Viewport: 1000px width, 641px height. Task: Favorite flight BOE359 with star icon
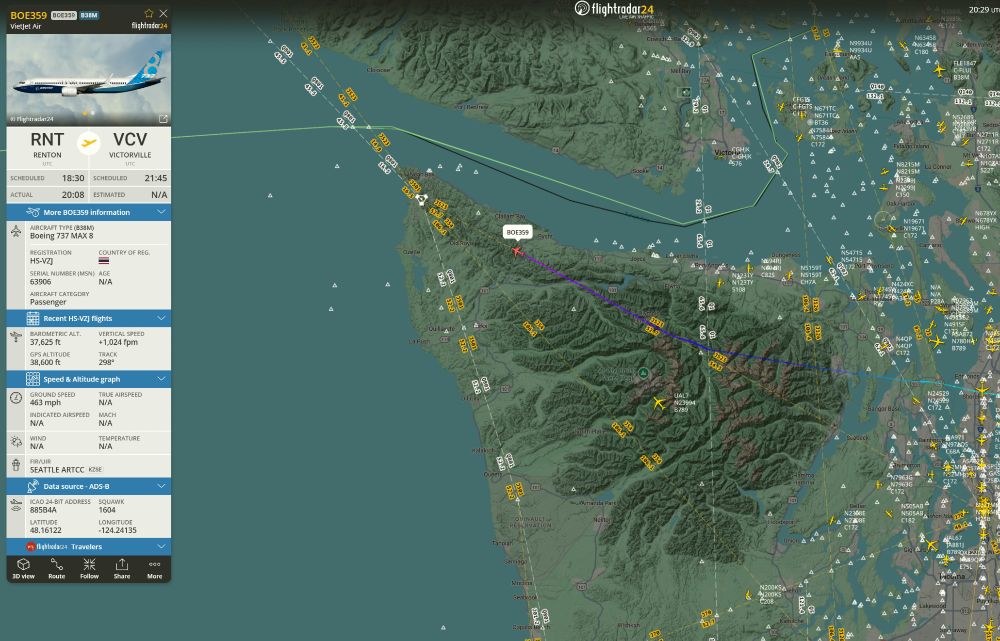pos(149,13)
